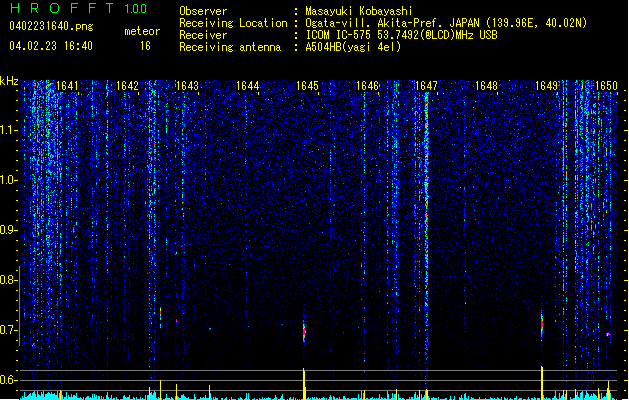Click the 1644 time marker
The image size is (629, 400).
[248, 86]
